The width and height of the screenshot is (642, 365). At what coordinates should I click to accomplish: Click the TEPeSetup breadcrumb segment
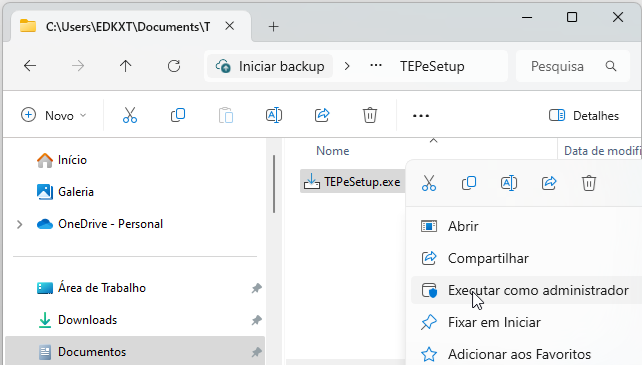(x=432, y=66)
